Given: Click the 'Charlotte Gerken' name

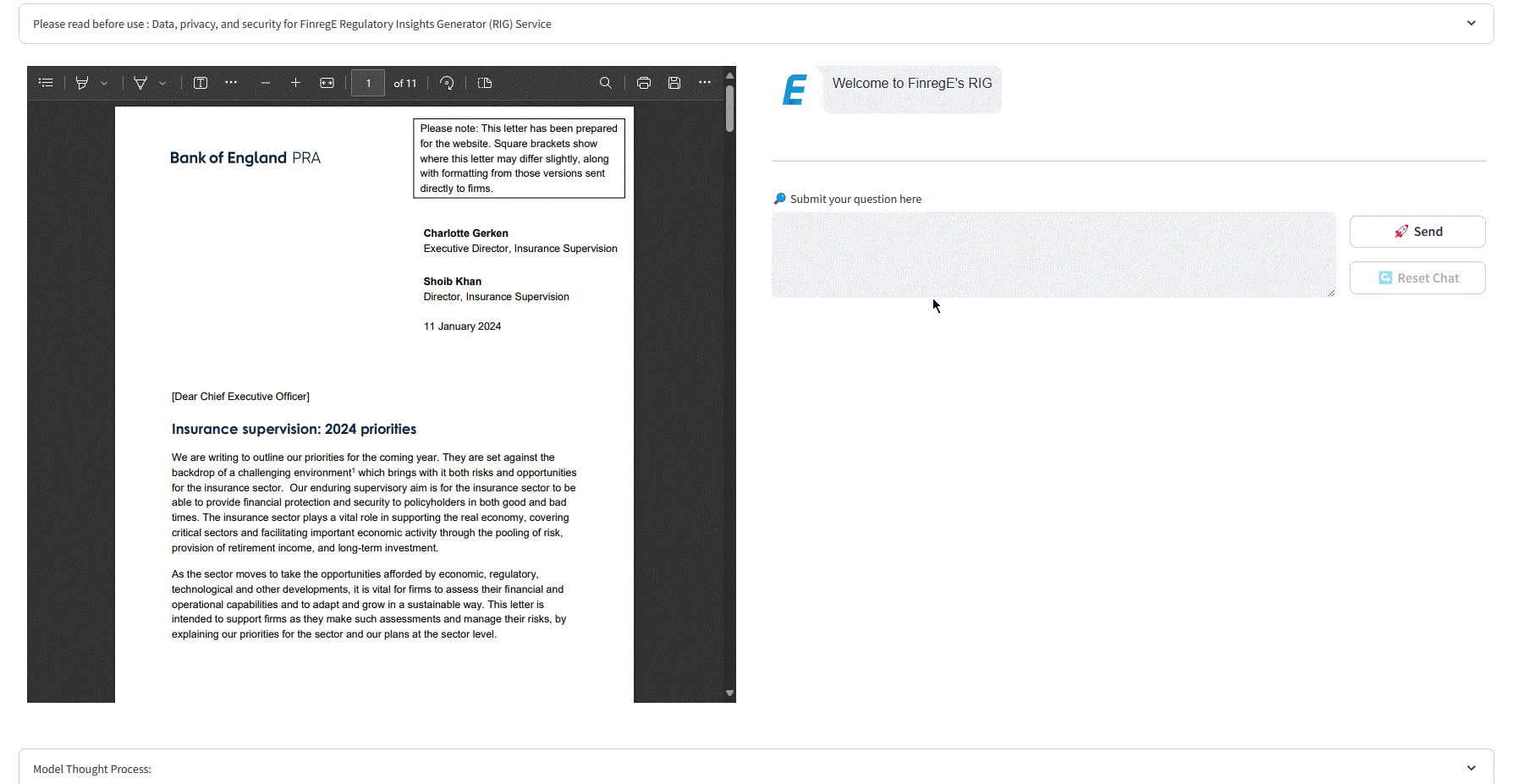Looking at the screenshot, I should 465,233.
